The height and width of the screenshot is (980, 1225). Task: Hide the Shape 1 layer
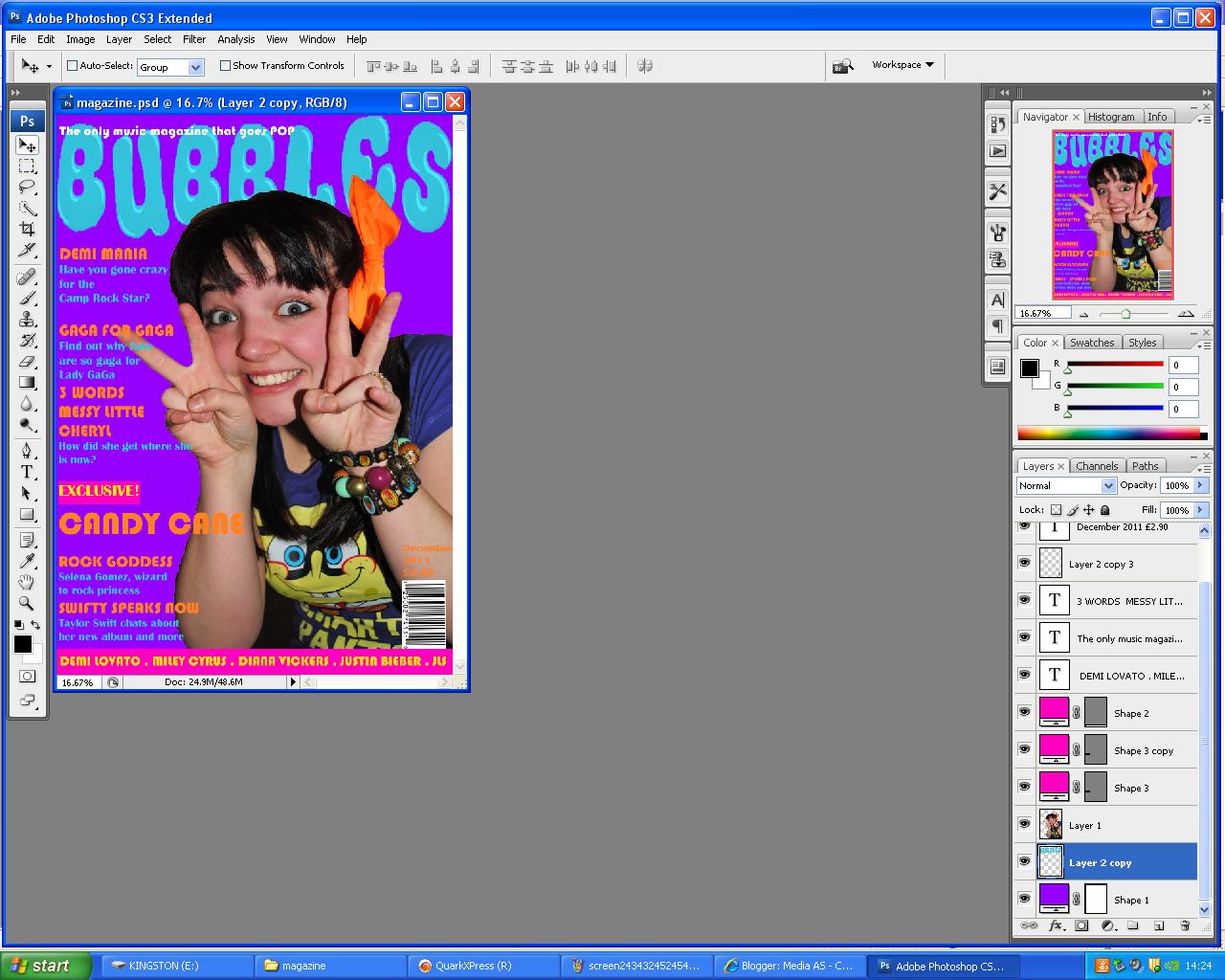[x=1025, y=899]
